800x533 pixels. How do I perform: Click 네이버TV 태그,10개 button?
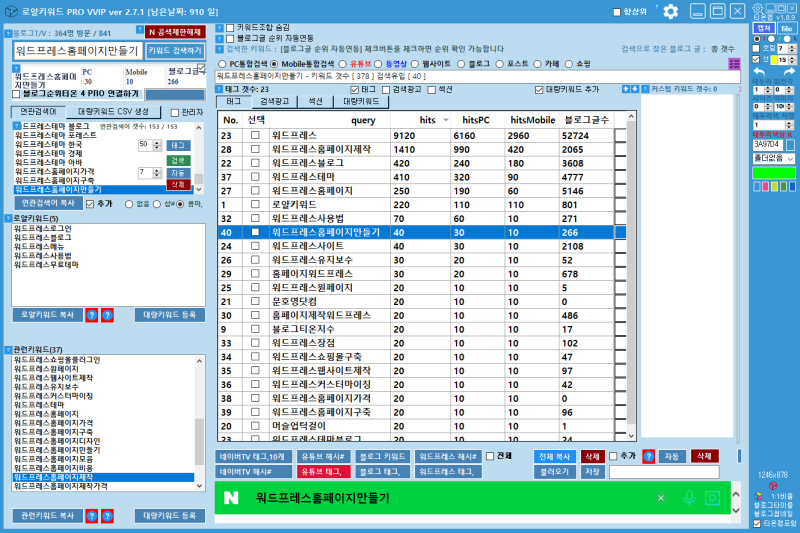pyautogui.click(x=253, y=456)
